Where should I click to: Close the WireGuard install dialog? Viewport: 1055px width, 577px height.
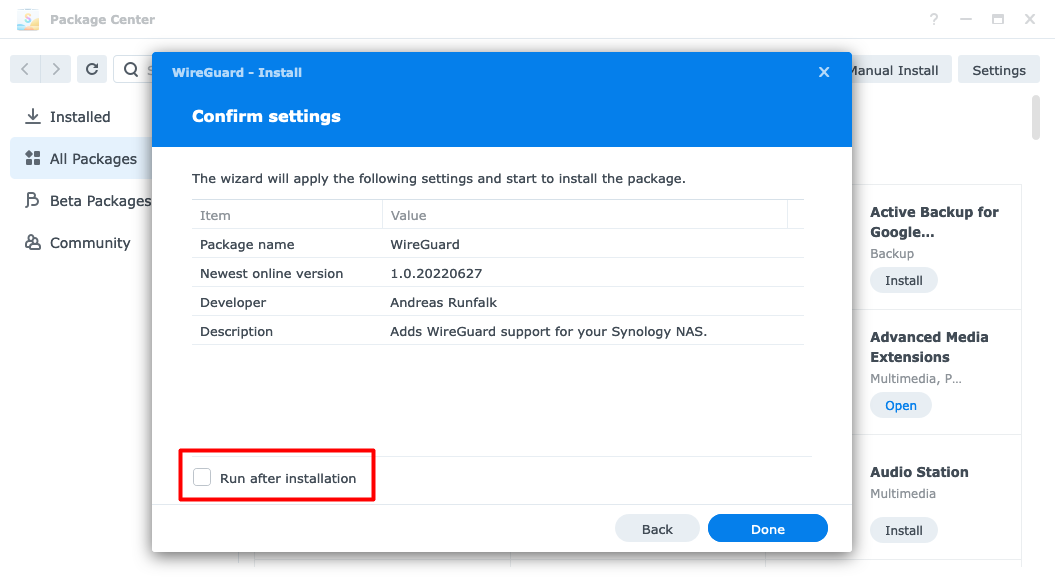(824, 72)
